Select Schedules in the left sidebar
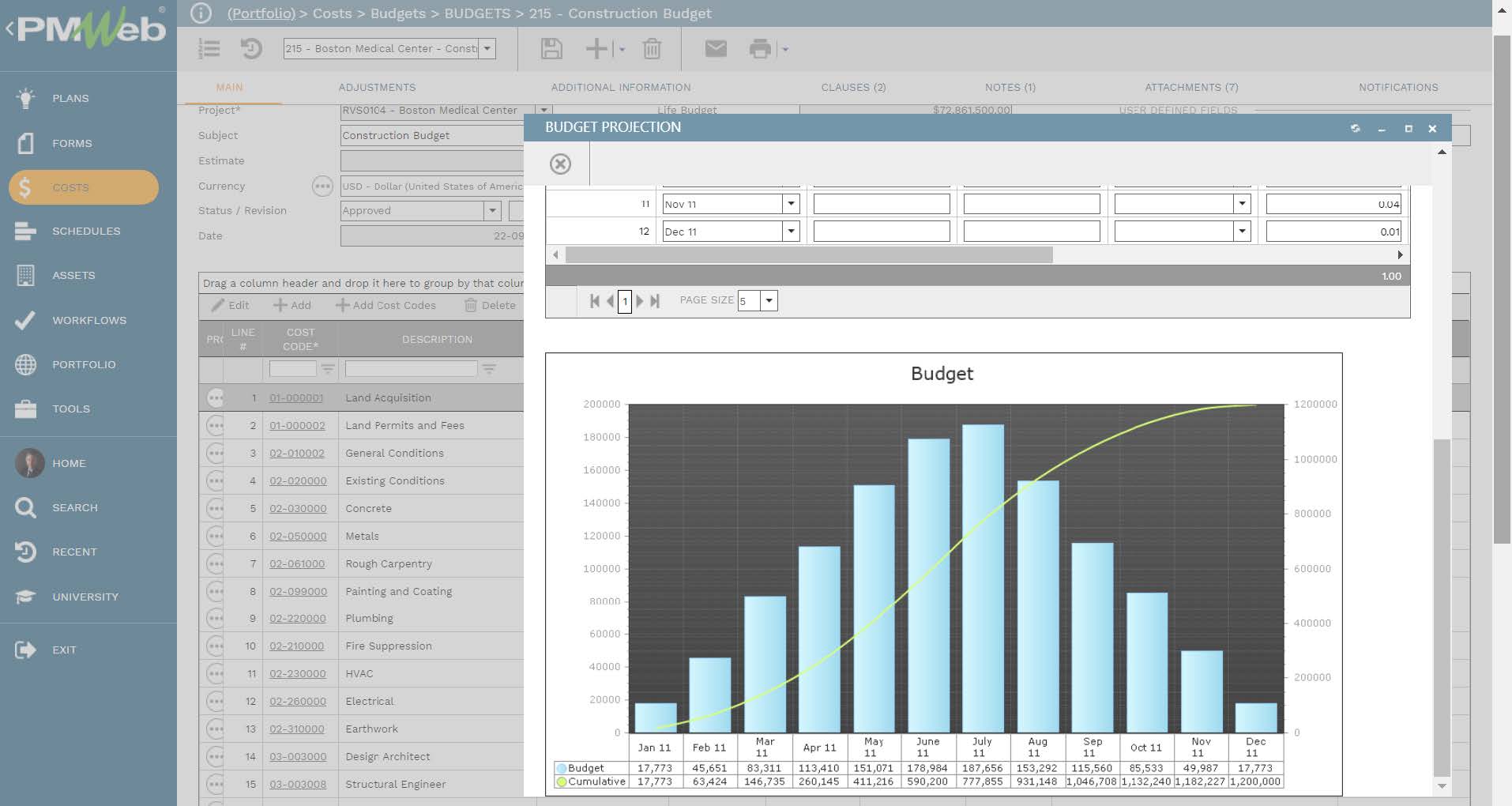This screenshot has height=806, width=1512. coord(86,232)
